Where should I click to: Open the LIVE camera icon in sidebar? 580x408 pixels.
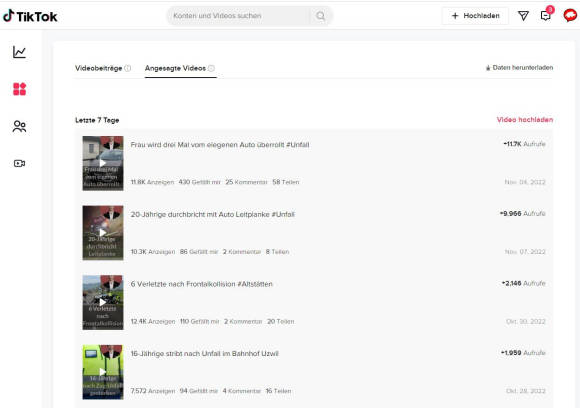19,163
